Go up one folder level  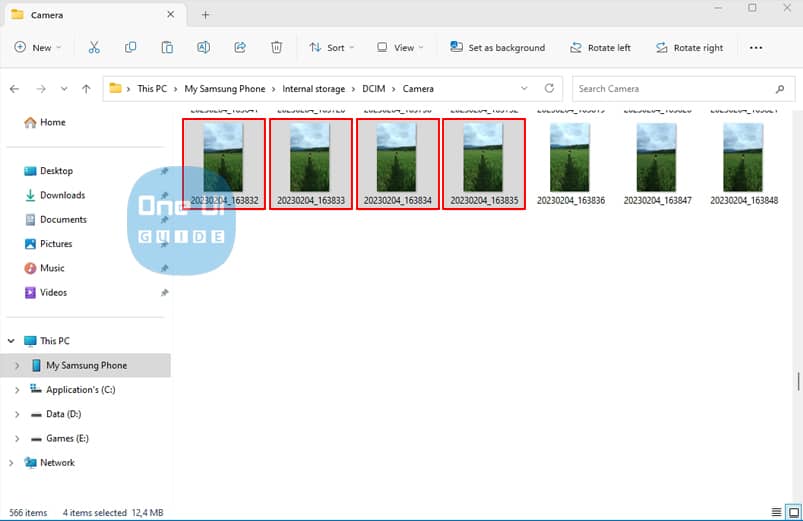(x=86, y=89)
